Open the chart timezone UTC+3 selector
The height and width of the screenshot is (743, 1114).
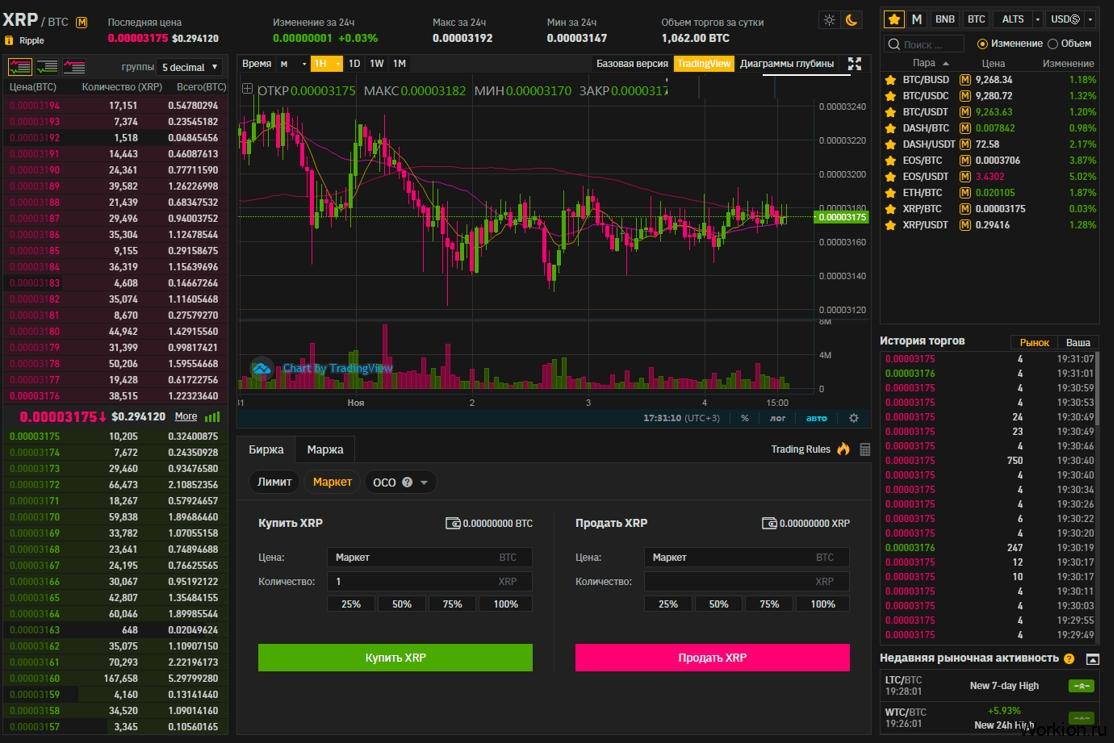[x=681, y=418]
